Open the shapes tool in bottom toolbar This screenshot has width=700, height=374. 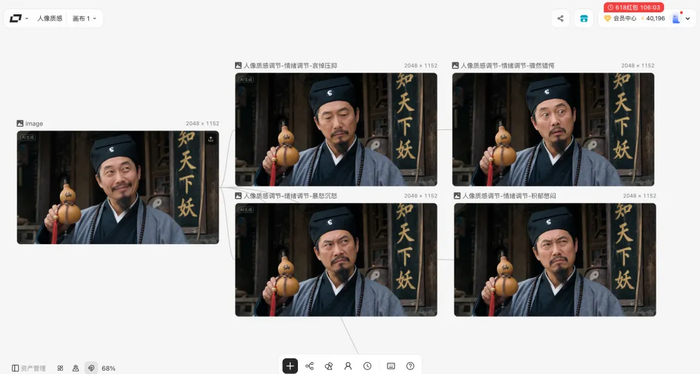329,366
